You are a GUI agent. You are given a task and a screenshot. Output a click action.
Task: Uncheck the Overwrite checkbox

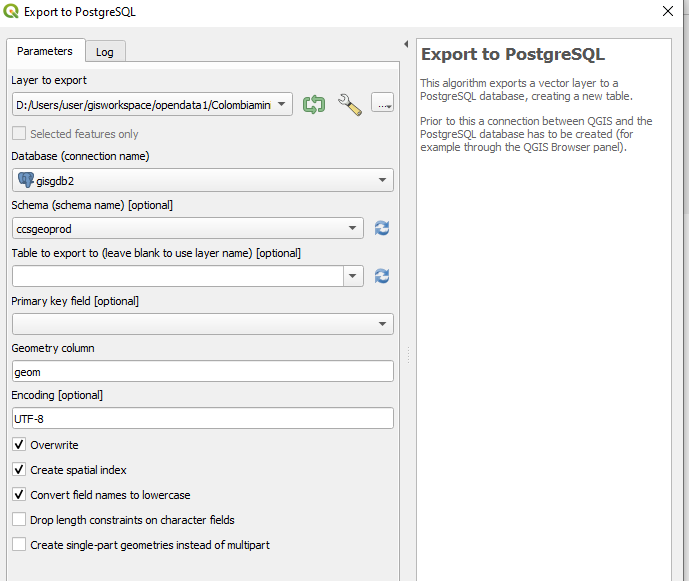(x=19, y=445)
